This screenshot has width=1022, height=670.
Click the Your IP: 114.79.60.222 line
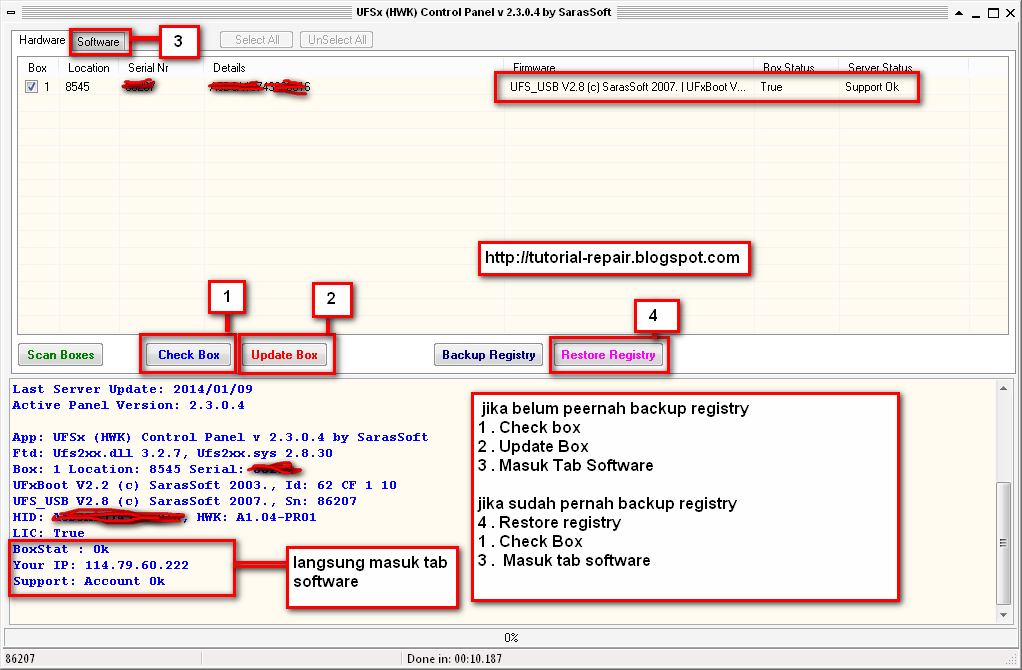(101, 565)
